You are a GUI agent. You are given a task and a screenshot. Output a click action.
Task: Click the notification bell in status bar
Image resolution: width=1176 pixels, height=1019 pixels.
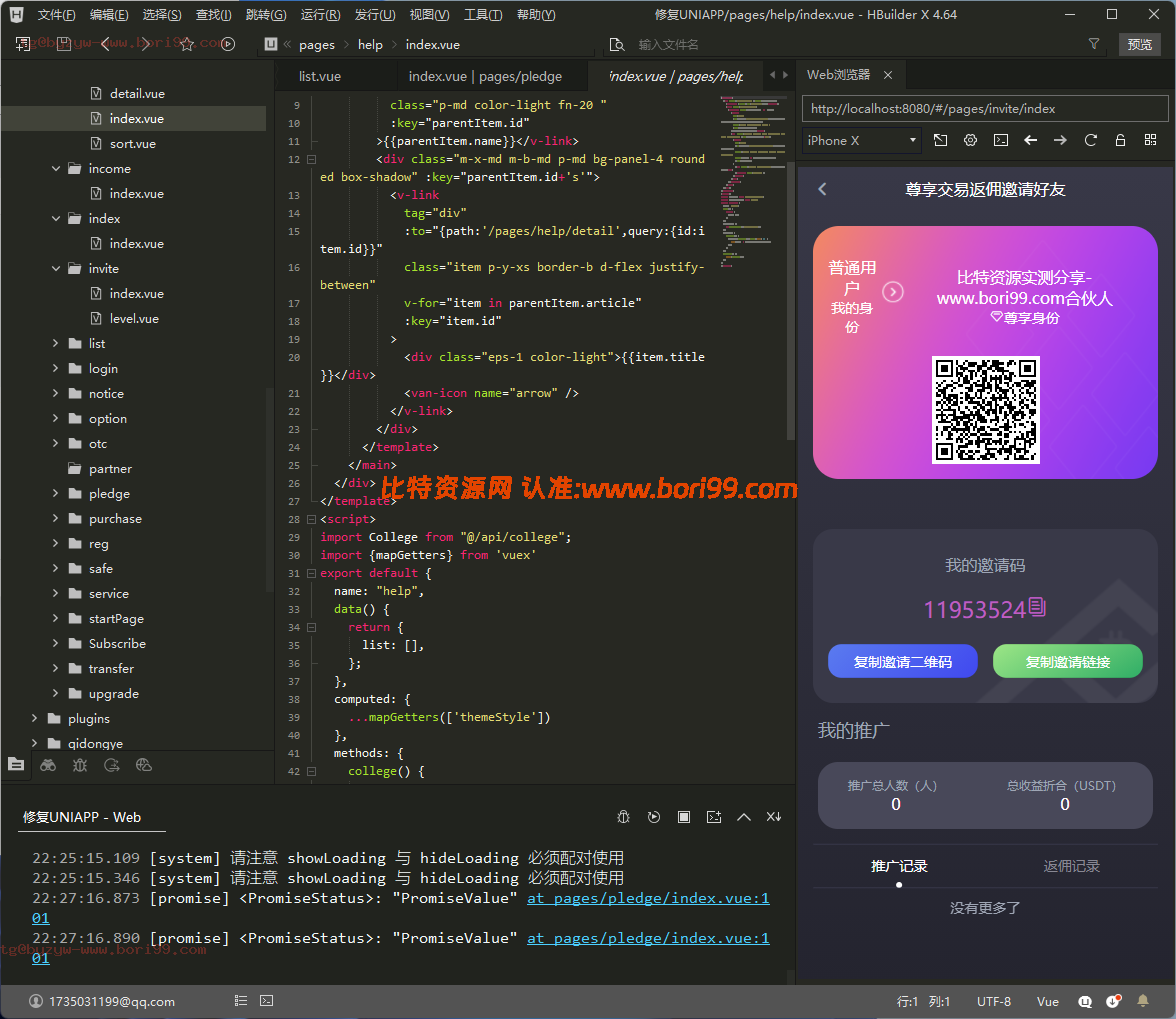tap(1143, 1001)
